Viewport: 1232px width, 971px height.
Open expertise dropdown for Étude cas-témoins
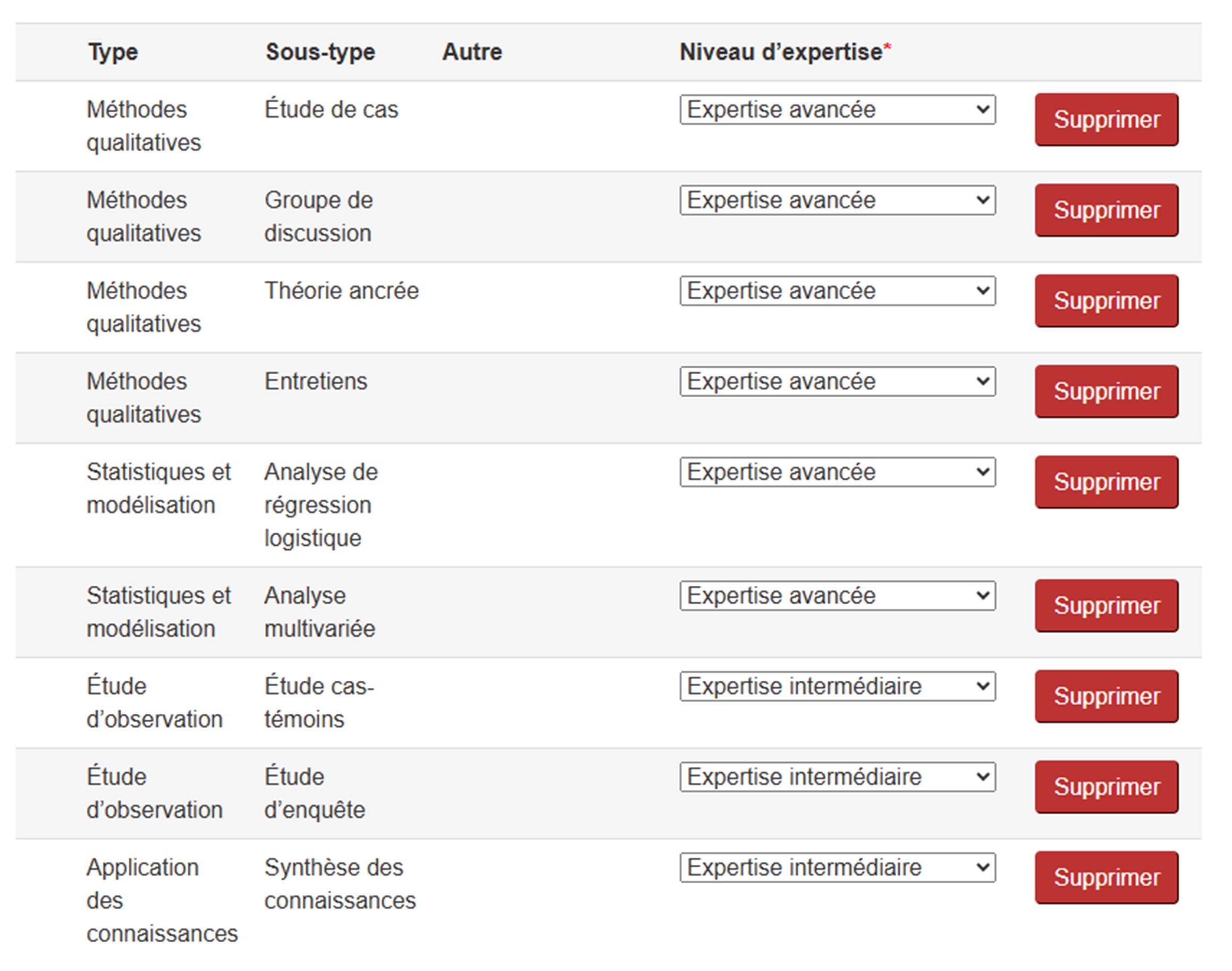tap(837, 686)
